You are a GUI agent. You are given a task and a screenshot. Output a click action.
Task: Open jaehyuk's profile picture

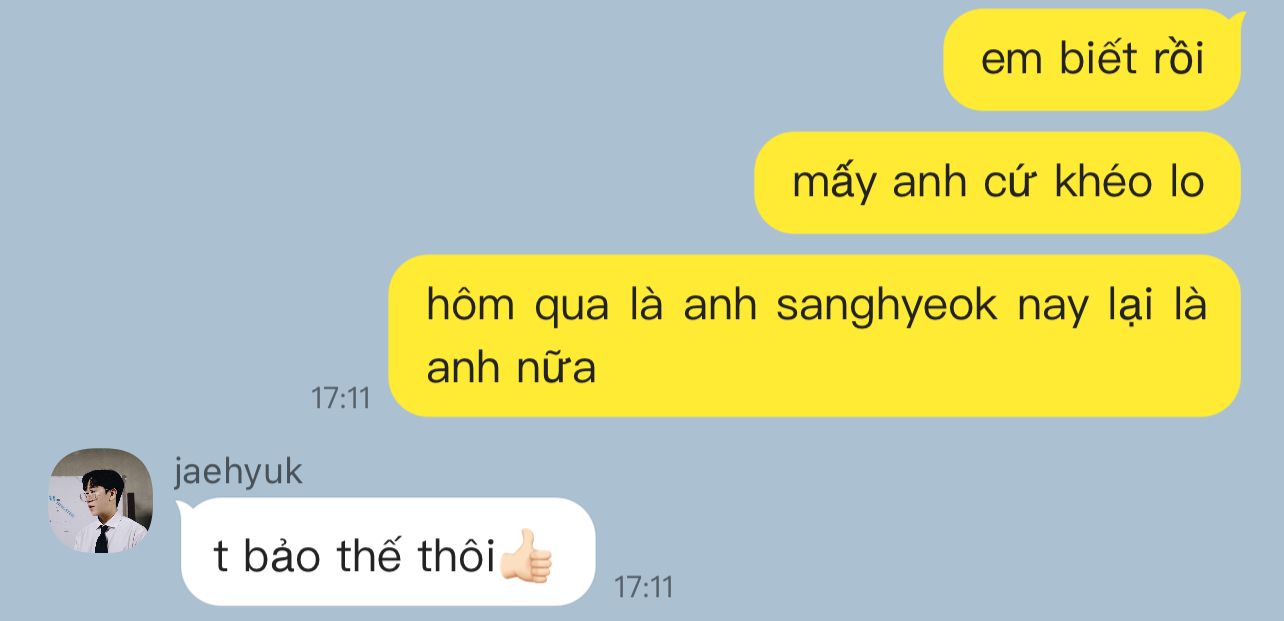tap(100, 500)
